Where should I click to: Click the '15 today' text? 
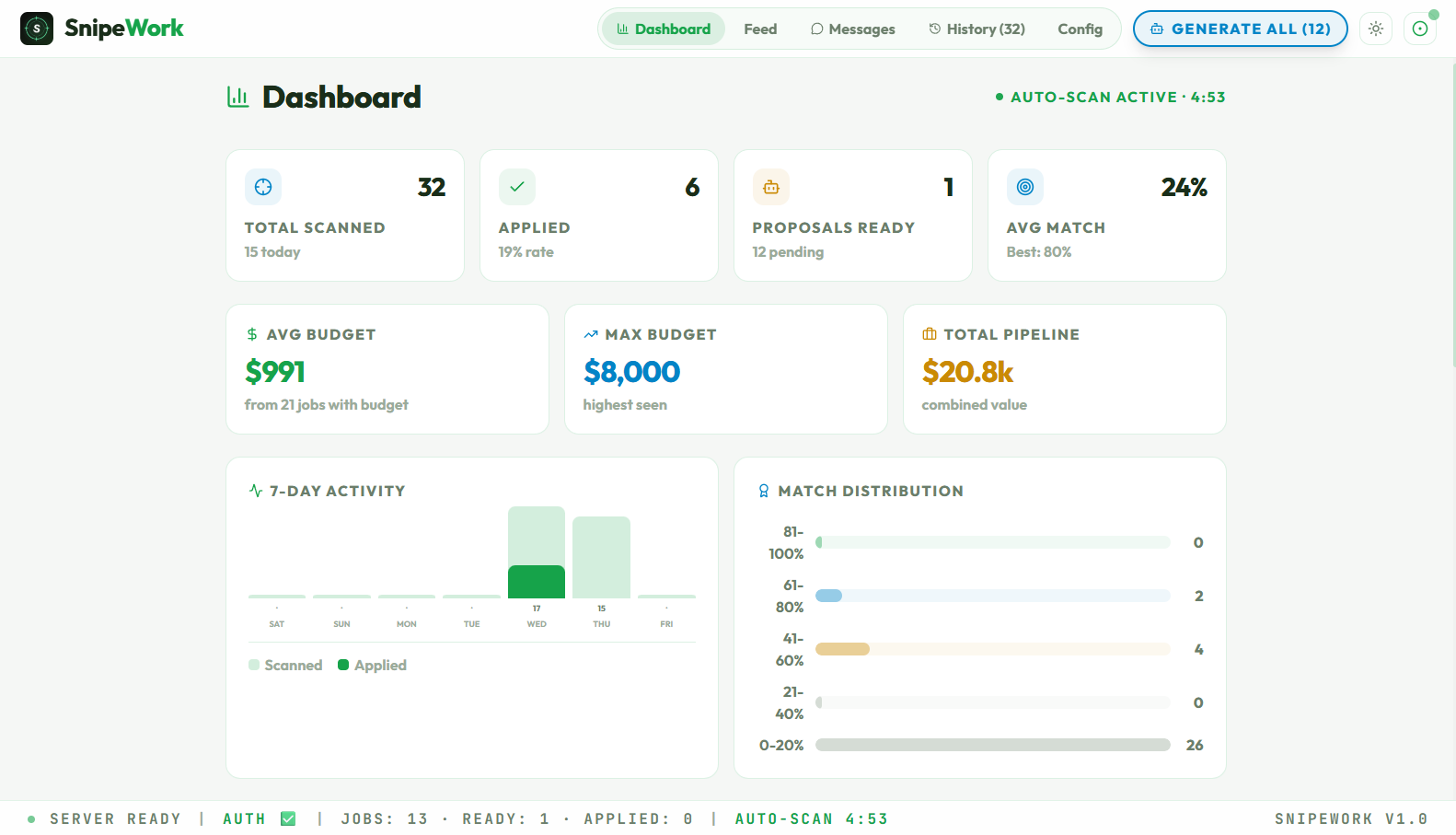[272, 251]
